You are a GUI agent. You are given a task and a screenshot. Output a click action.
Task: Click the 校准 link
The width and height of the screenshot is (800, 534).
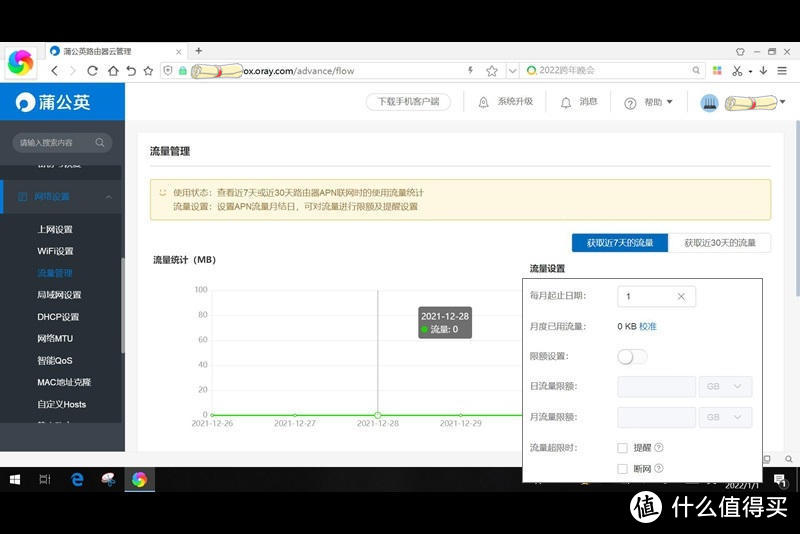click(647, 326)
